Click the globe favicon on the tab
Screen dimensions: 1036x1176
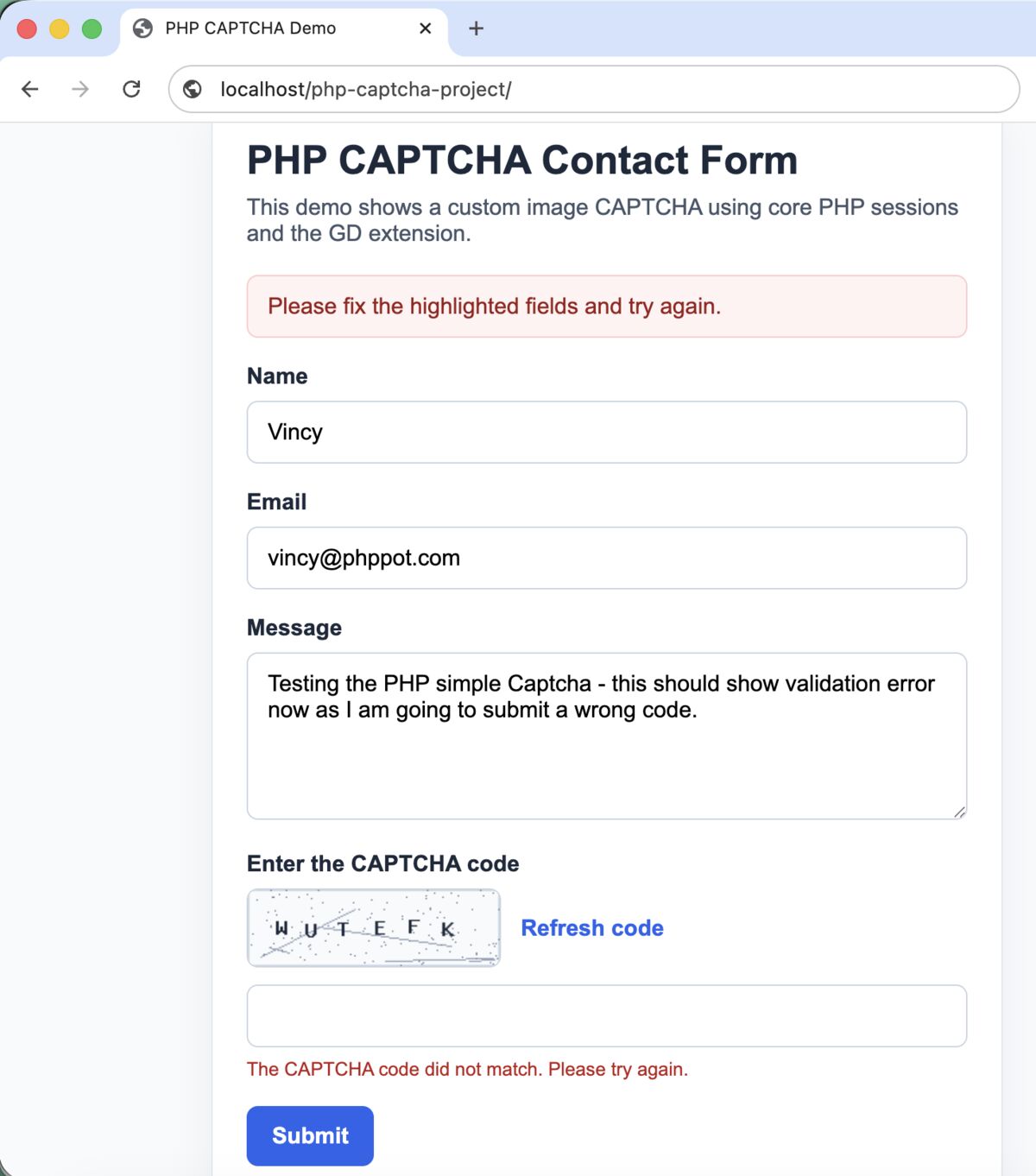click(x=142, y=28)
